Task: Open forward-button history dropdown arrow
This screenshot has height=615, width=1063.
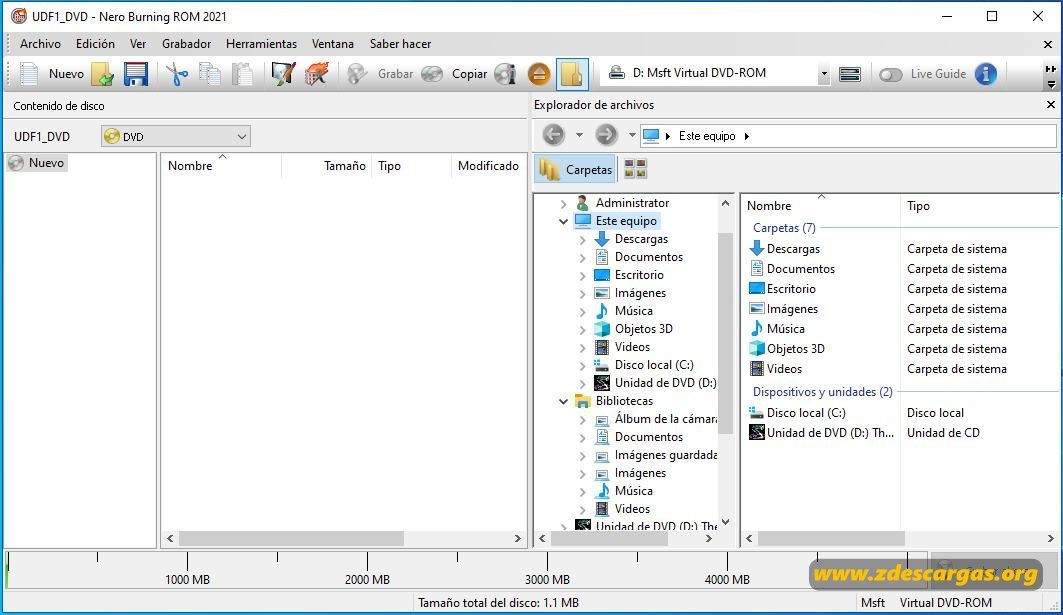Action: 632,135
